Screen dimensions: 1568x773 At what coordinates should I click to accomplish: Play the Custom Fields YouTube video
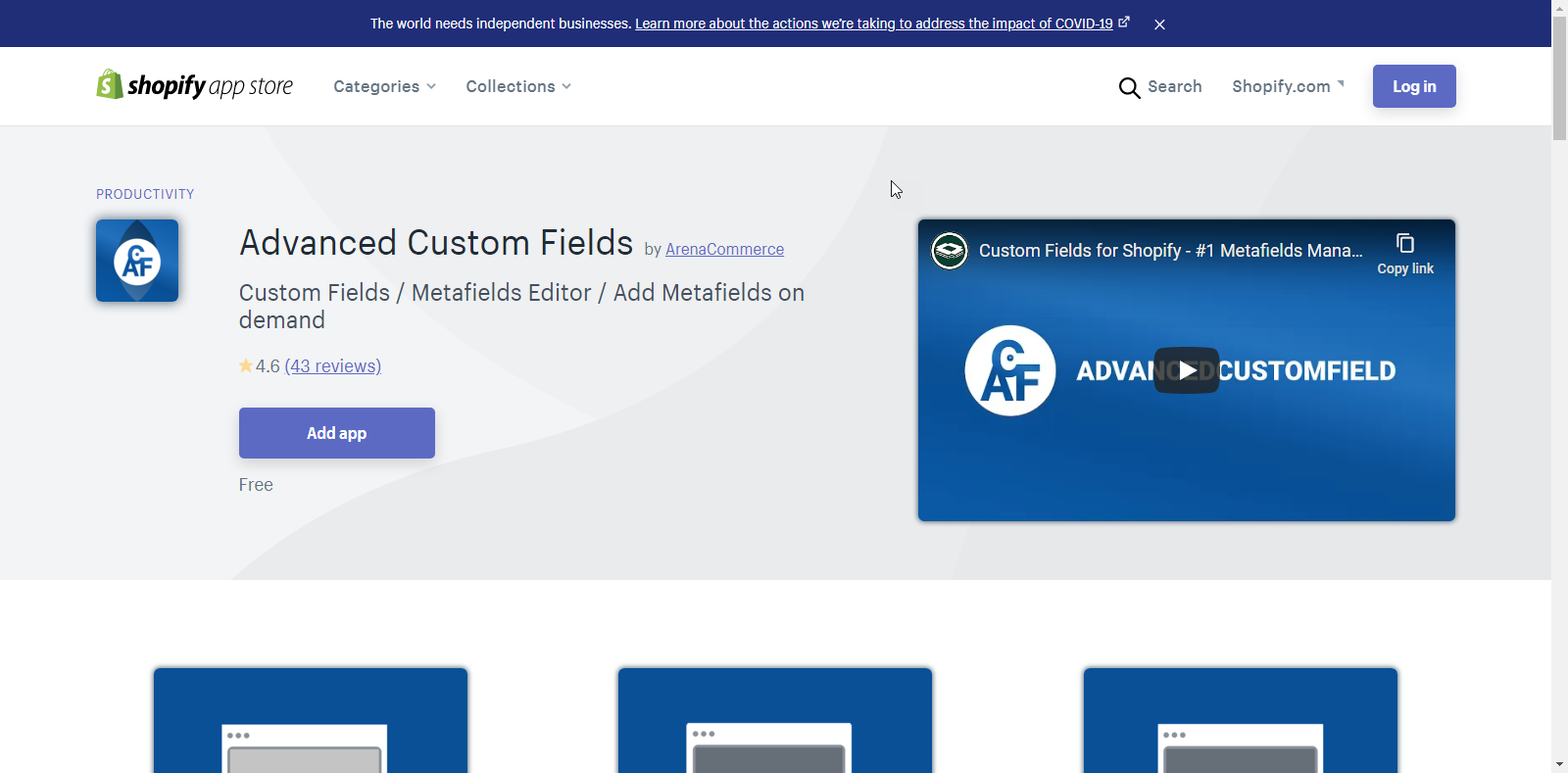coord(1187,370)
